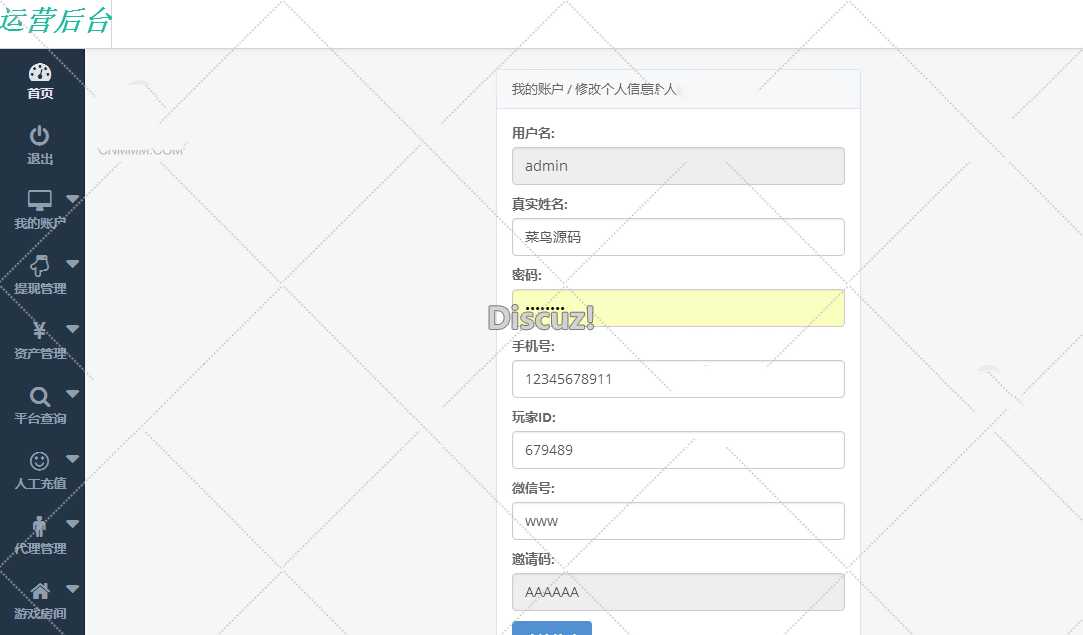Open the 平台查询 magnifier icon

pos(40,396)
